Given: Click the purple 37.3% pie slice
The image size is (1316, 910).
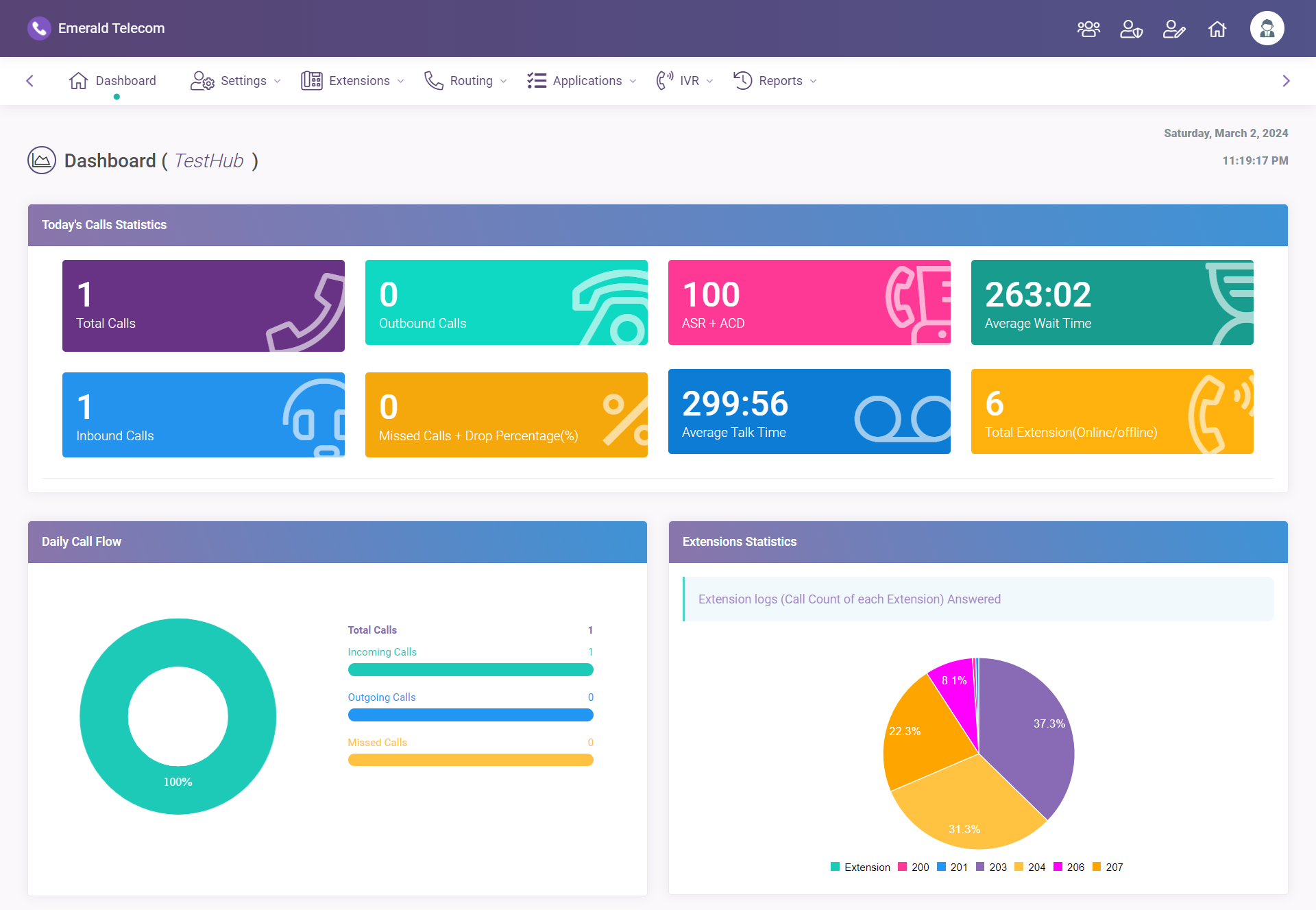Looking at the screenshot, I should point(1028,741).
